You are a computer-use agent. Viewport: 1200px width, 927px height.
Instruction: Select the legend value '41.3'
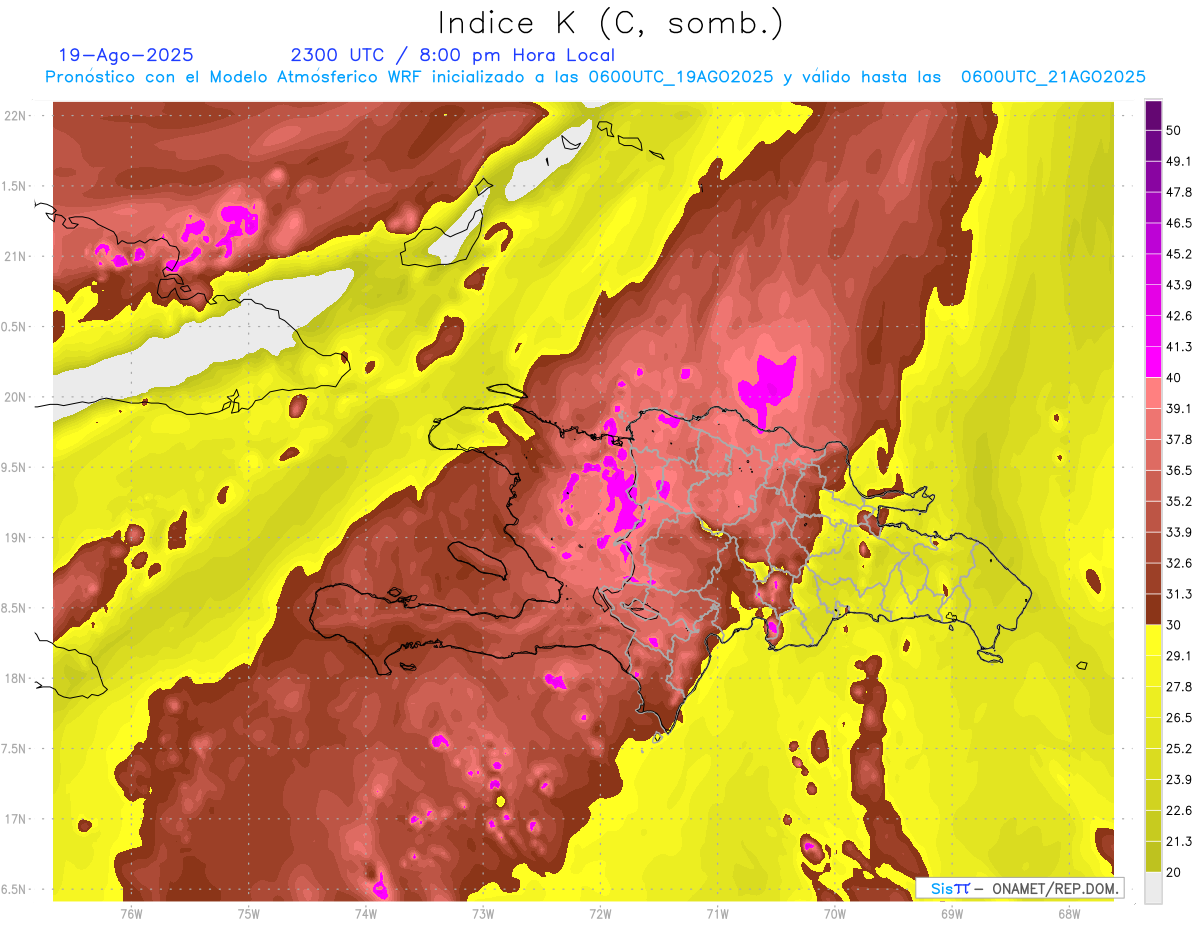pyautogui.click(x=1179, y=348)
